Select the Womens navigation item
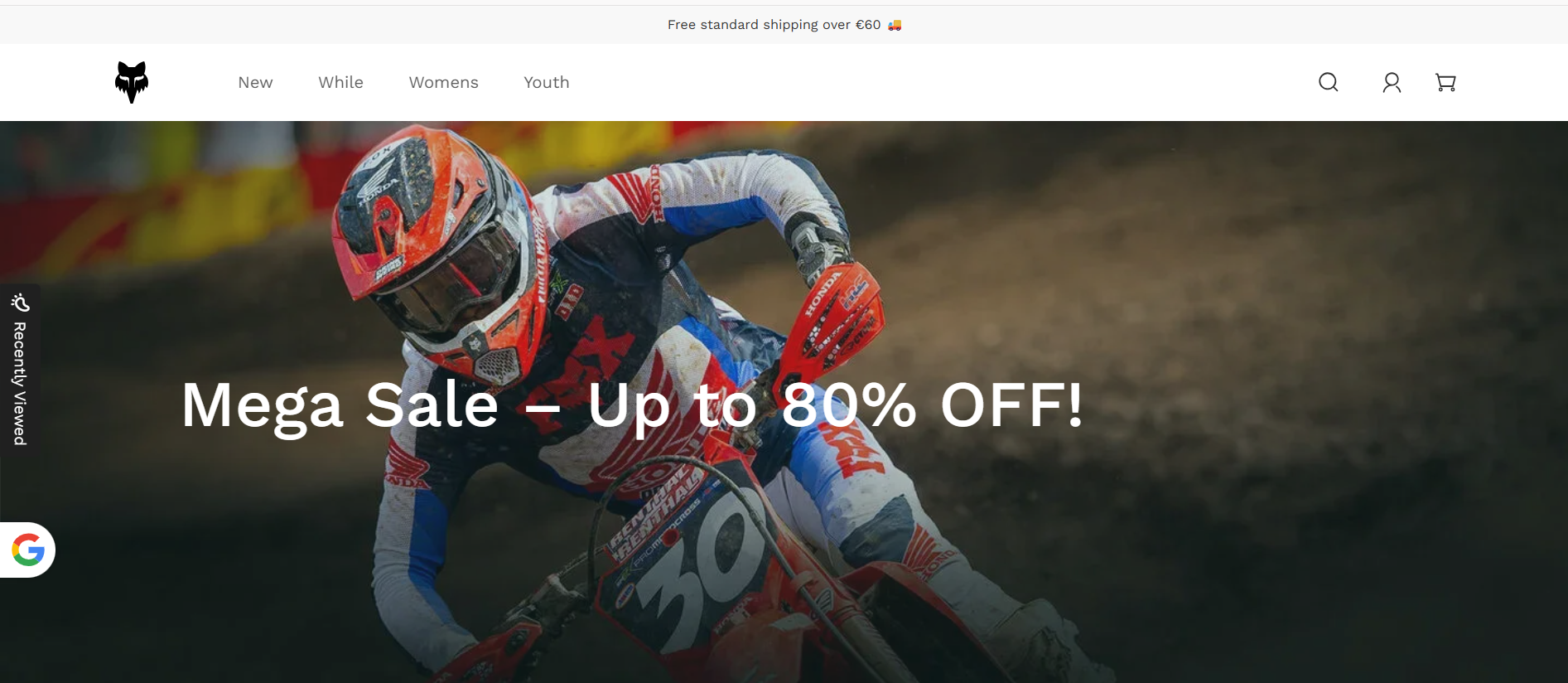 (x=443, y=82)
